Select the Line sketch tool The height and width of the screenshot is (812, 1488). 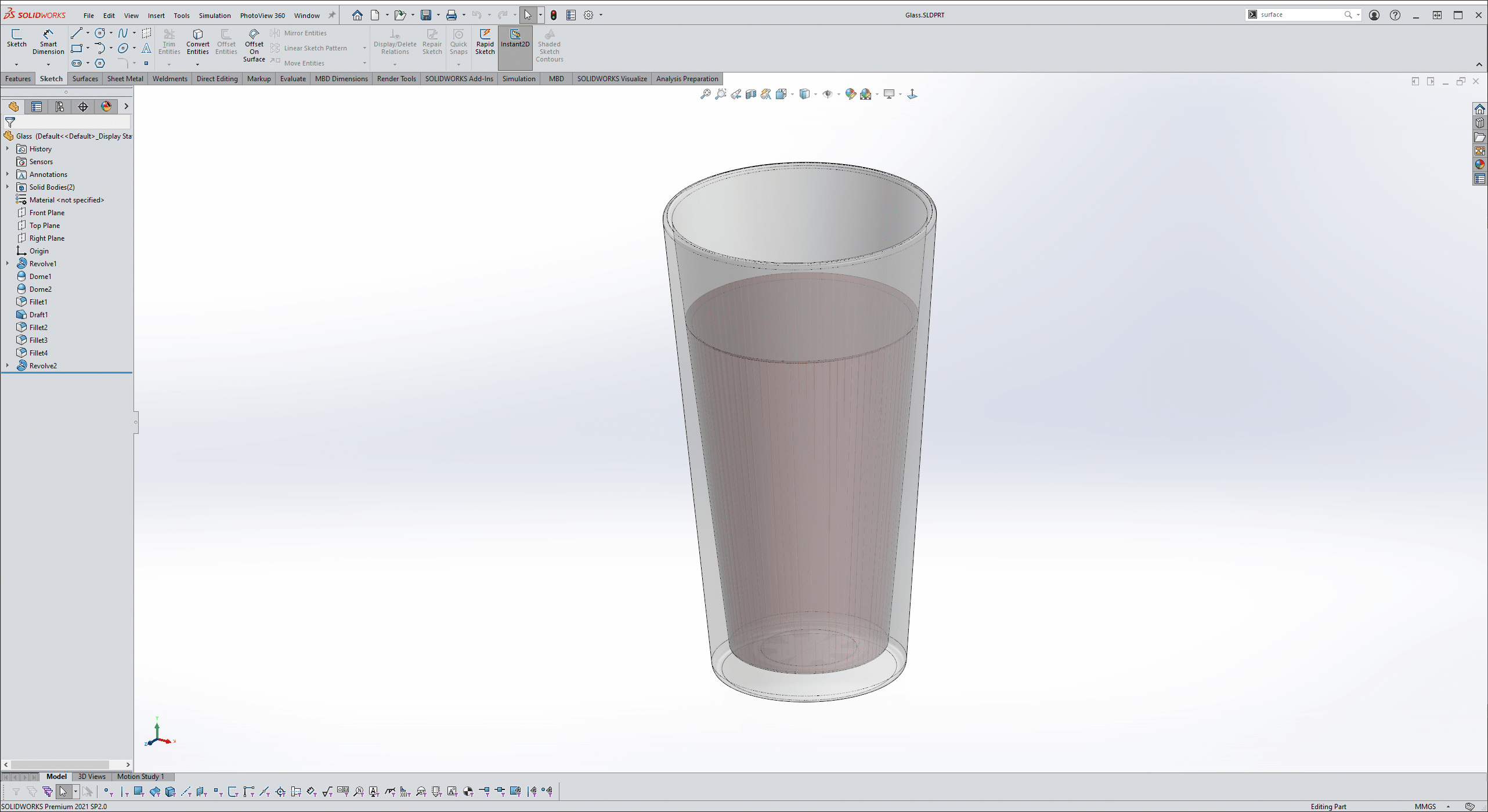pos(76,33)
